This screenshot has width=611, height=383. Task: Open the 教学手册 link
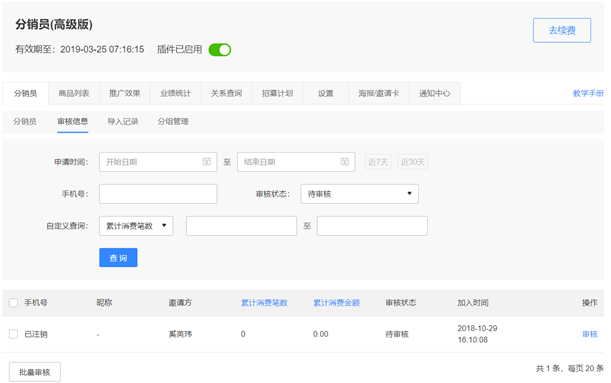(588, 94)
